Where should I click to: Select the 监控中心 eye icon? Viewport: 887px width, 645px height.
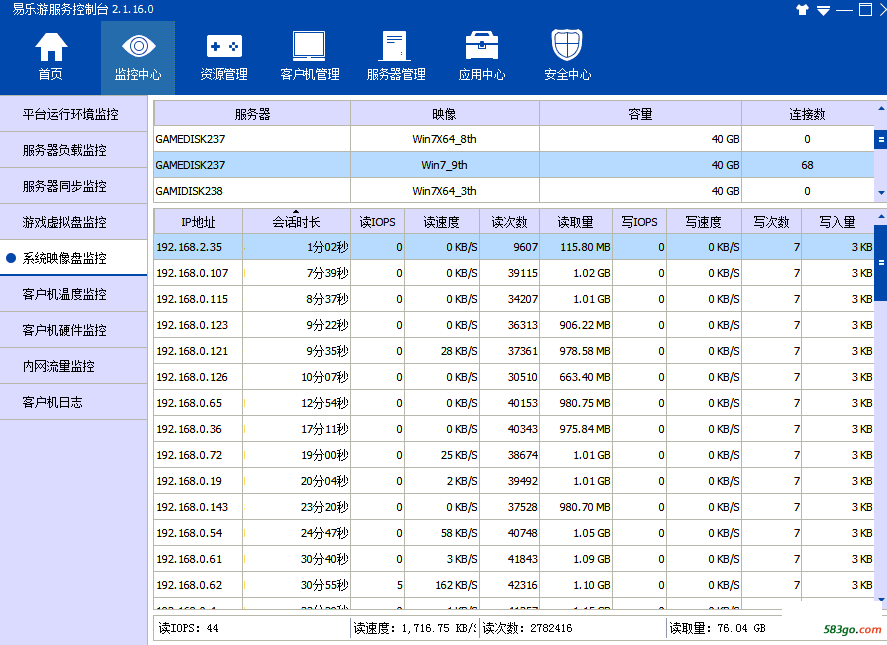138,46
